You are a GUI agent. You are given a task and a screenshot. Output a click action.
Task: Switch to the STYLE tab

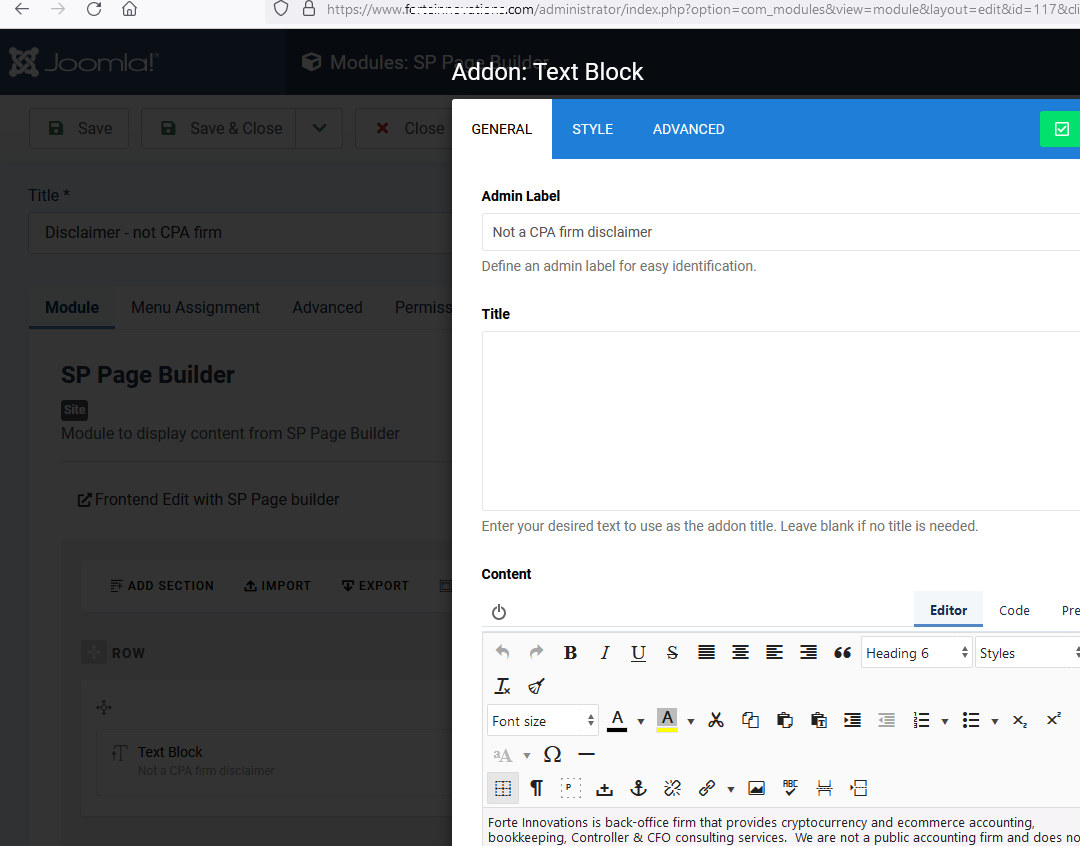[x=592, y=129]
